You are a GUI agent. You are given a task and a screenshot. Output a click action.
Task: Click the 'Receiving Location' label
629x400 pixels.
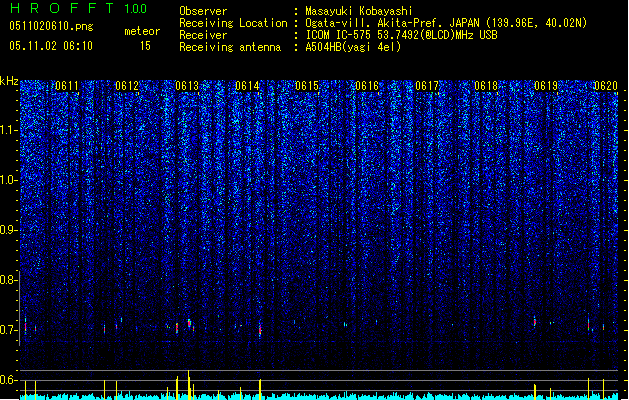point(233,23)
